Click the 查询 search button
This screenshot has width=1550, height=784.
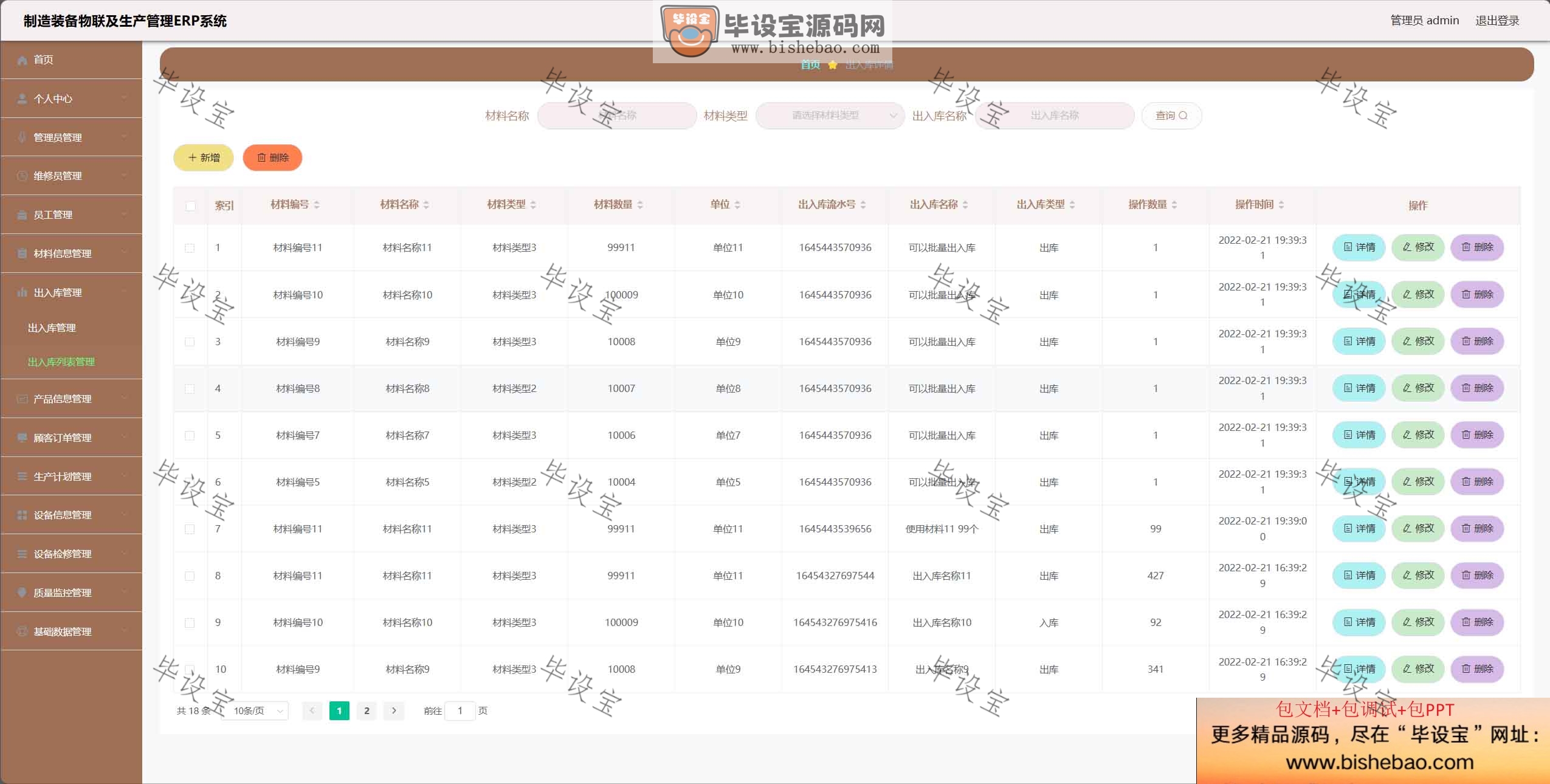click(x=1171, y=115)
